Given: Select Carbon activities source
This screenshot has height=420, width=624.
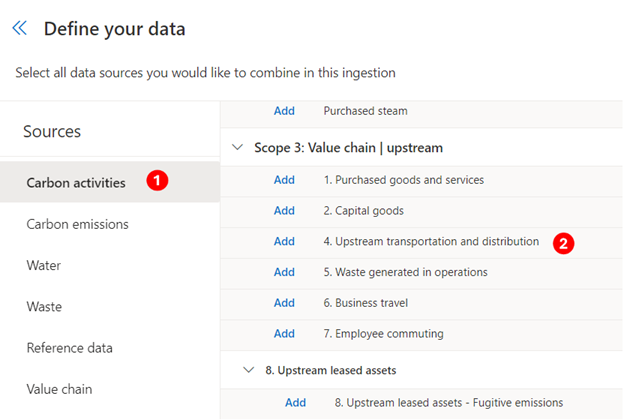Looking at the screenshot, I should [110, 182].
